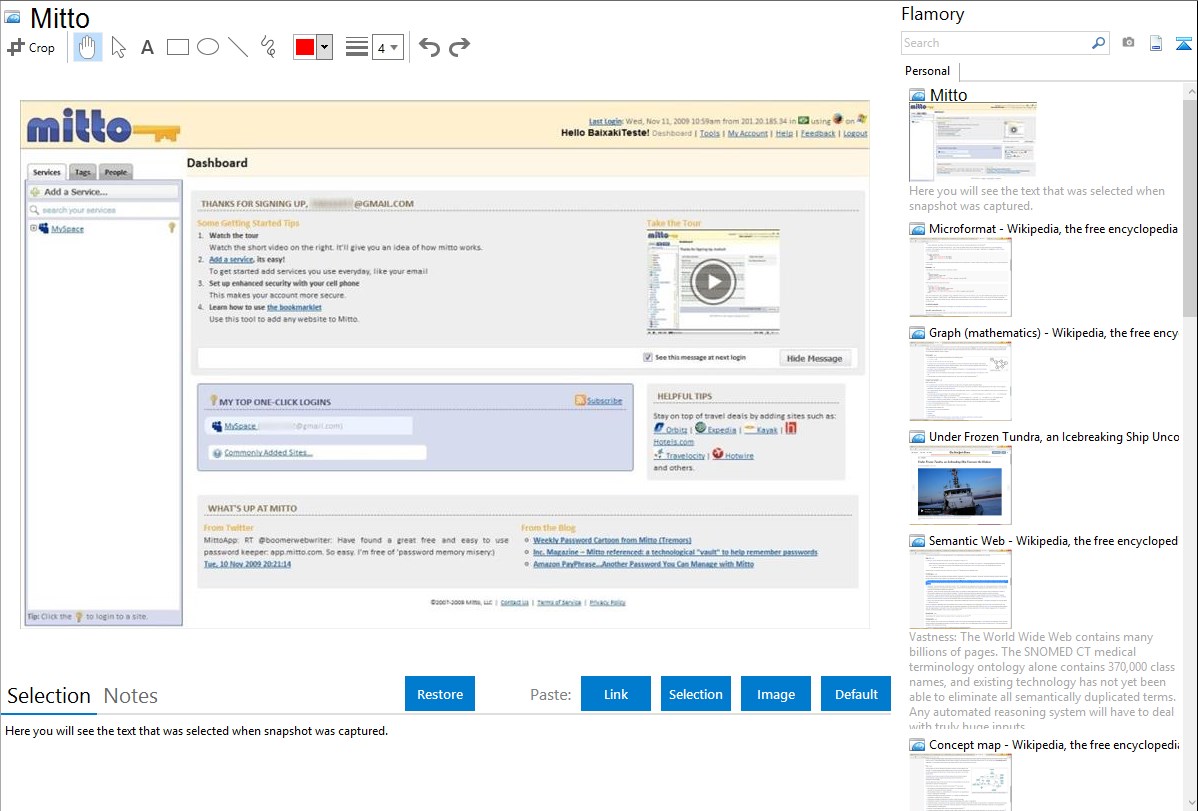Click the key icon beside MySpace
This screenshot has width=1198, height=811.
pyautogui.click(x=172, y=228)
